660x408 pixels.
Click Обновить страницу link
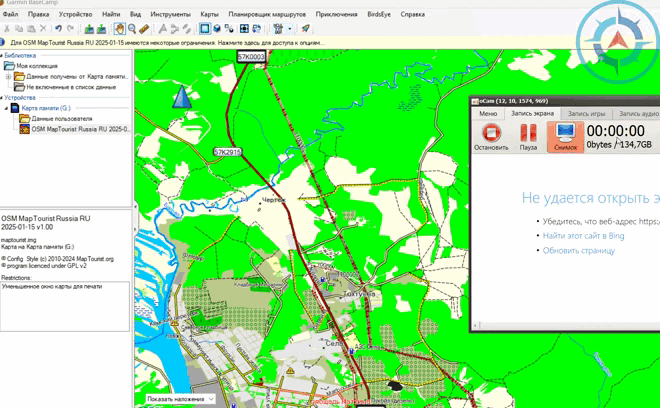tap(578, 251)
